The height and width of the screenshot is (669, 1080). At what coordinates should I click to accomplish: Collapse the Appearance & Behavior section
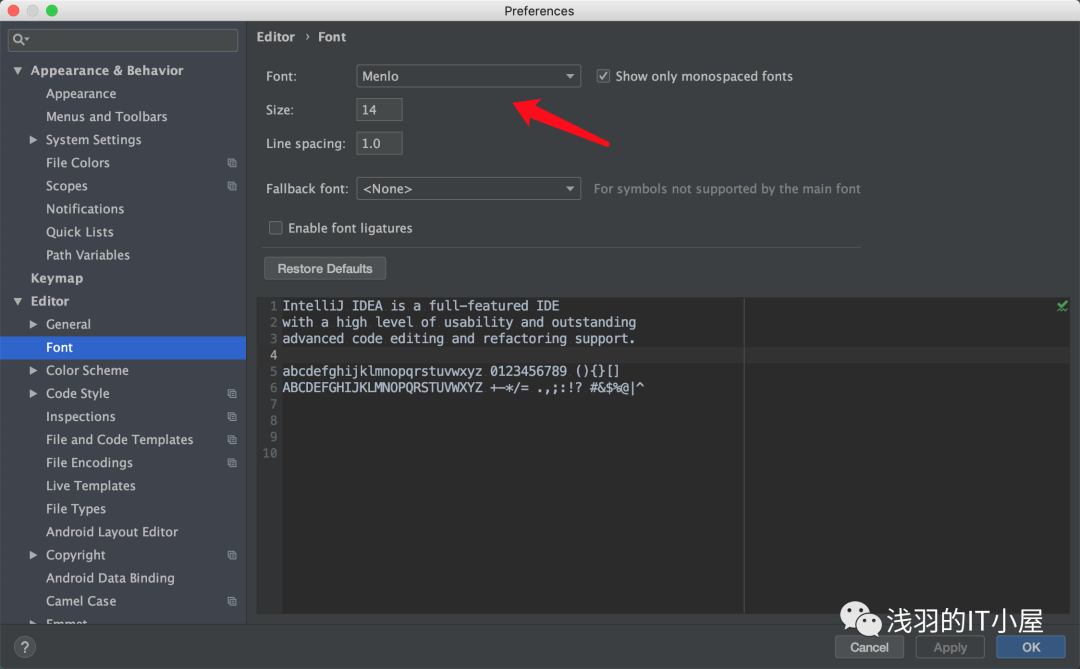pyautogui.click(x=18, y=71)
